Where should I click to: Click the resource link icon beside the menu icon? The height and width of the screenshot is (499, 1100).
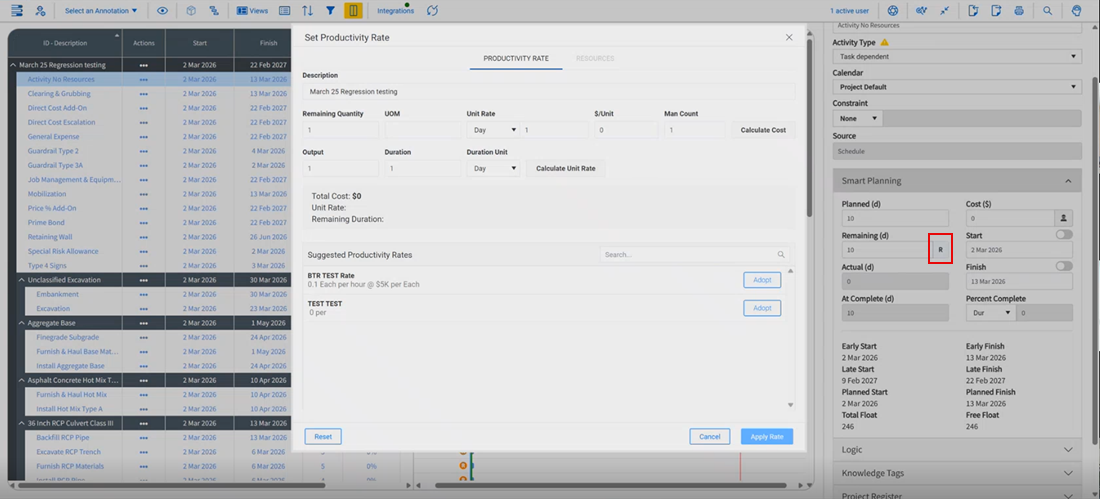click(x=40, y=11)
